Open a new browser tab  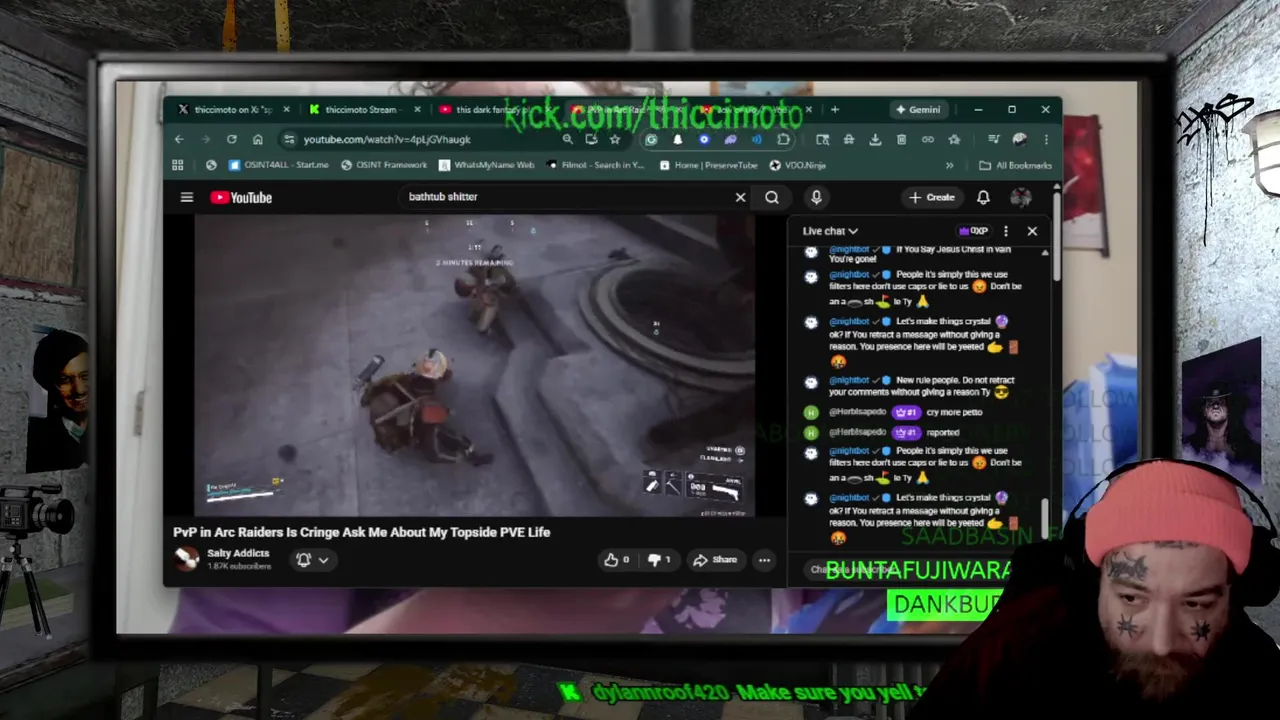click(835, 110)
